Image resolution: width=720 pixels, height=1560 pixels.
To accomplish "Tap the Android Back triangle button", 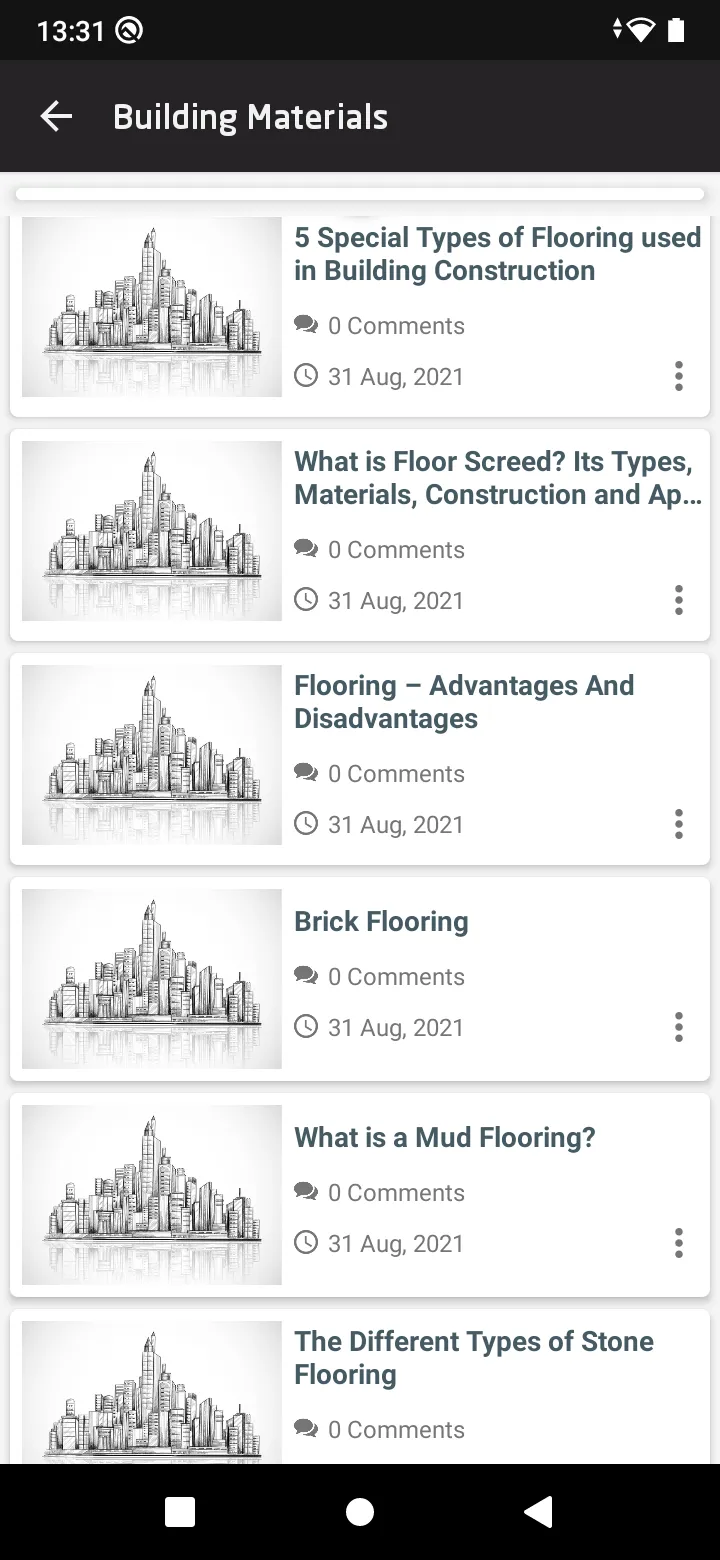I will click(x=538, y=1513).
